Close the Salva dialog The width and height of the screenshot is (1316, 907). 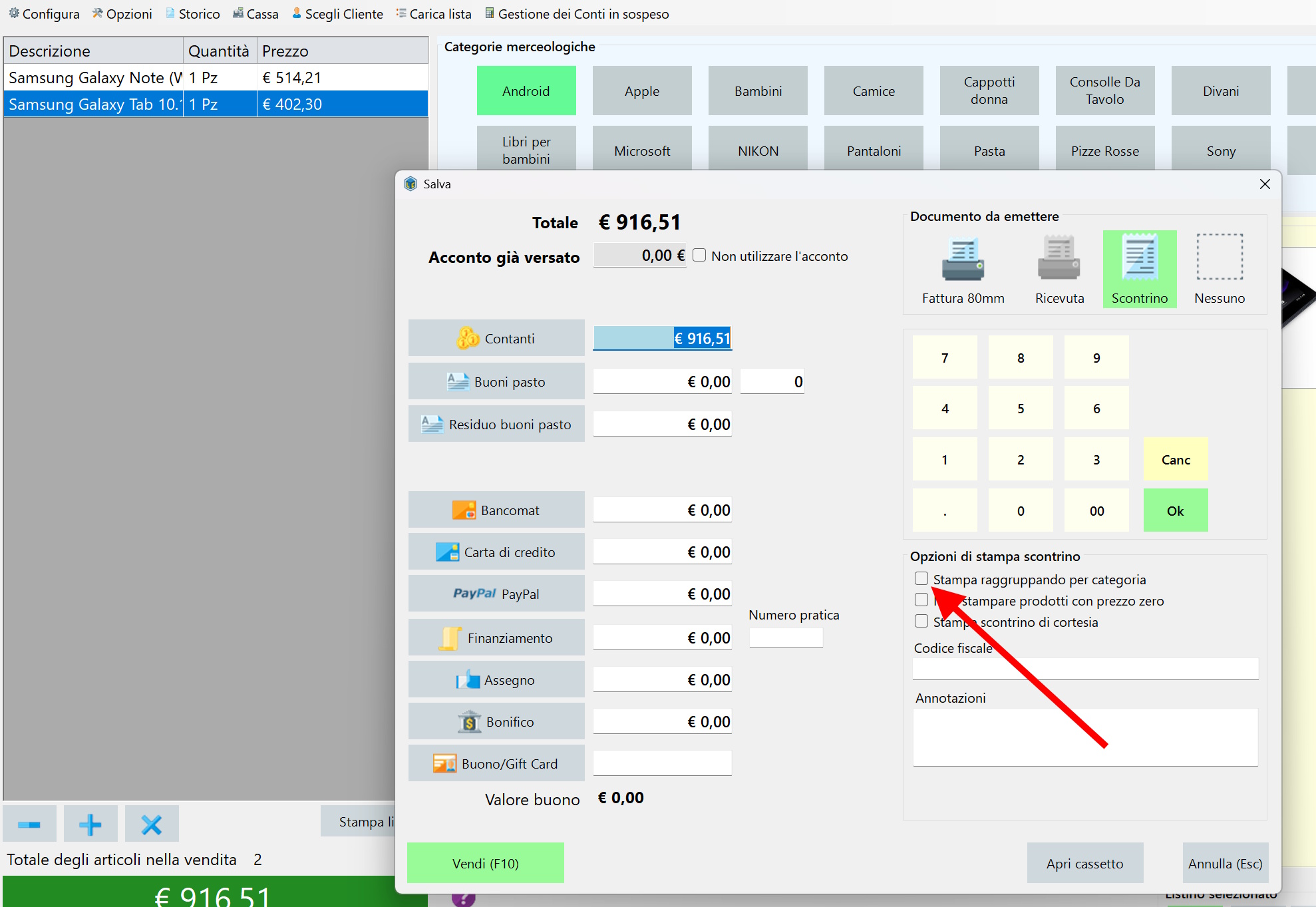[1265, 184]
